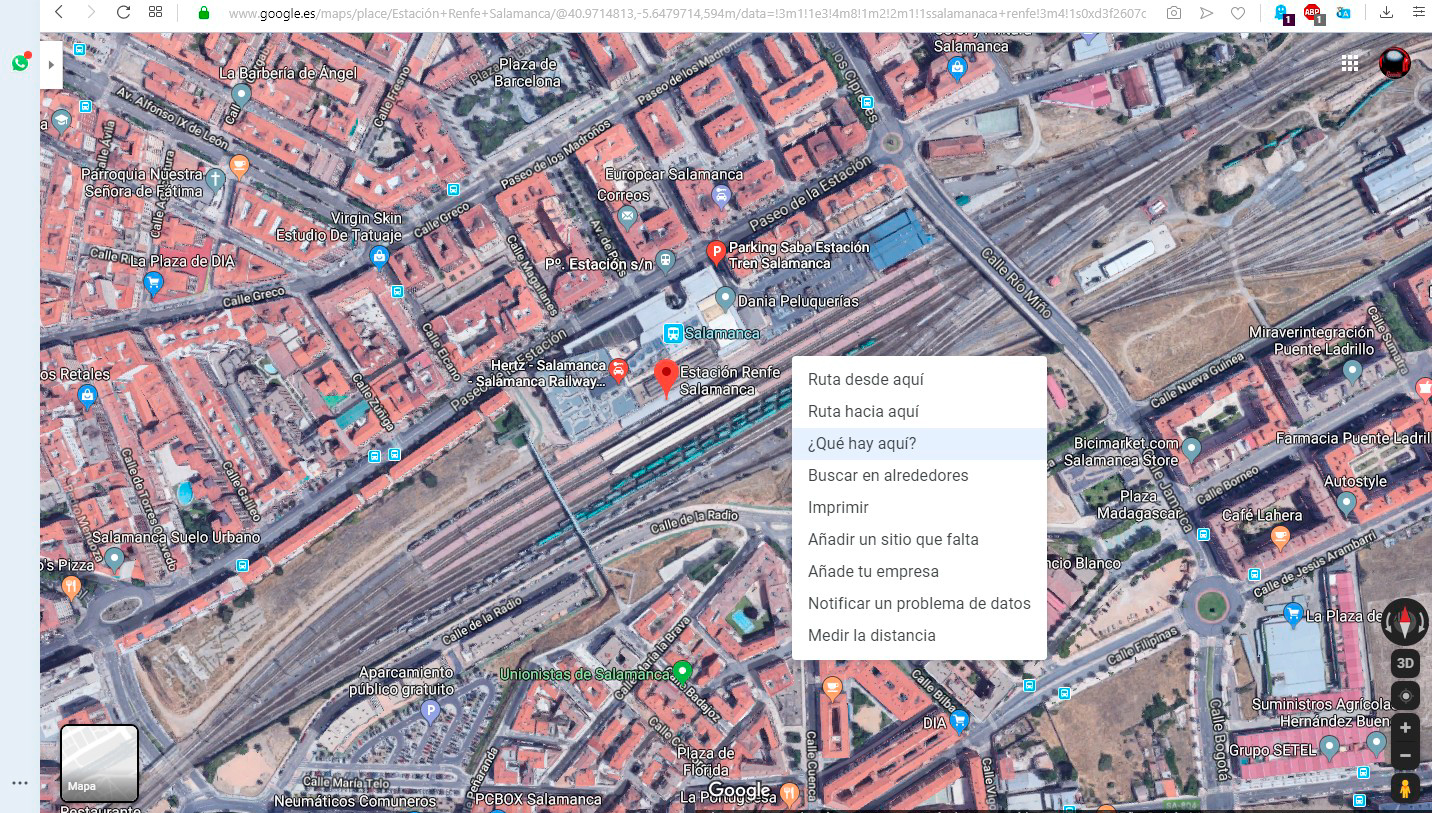
Task: Add page to bookmarks with heart icon
Action: 1237,13
